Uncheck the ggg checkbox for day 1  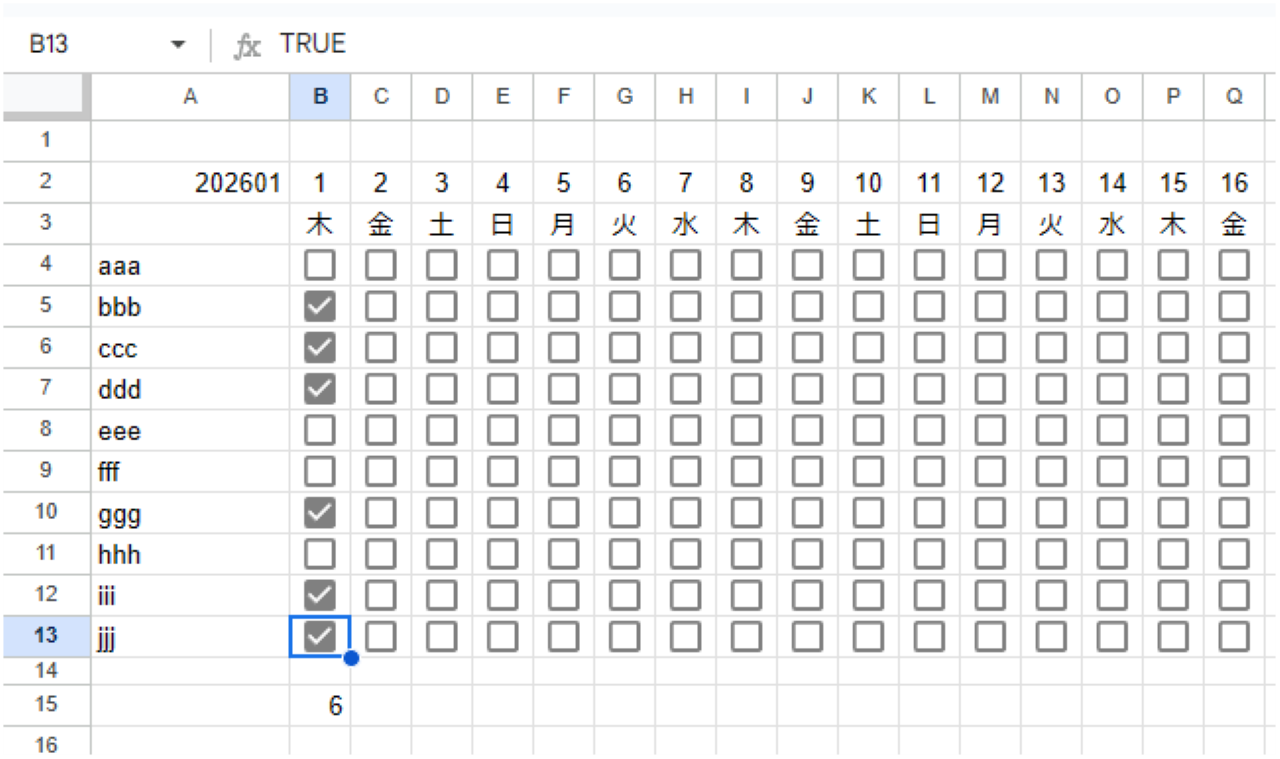point(320,514)
